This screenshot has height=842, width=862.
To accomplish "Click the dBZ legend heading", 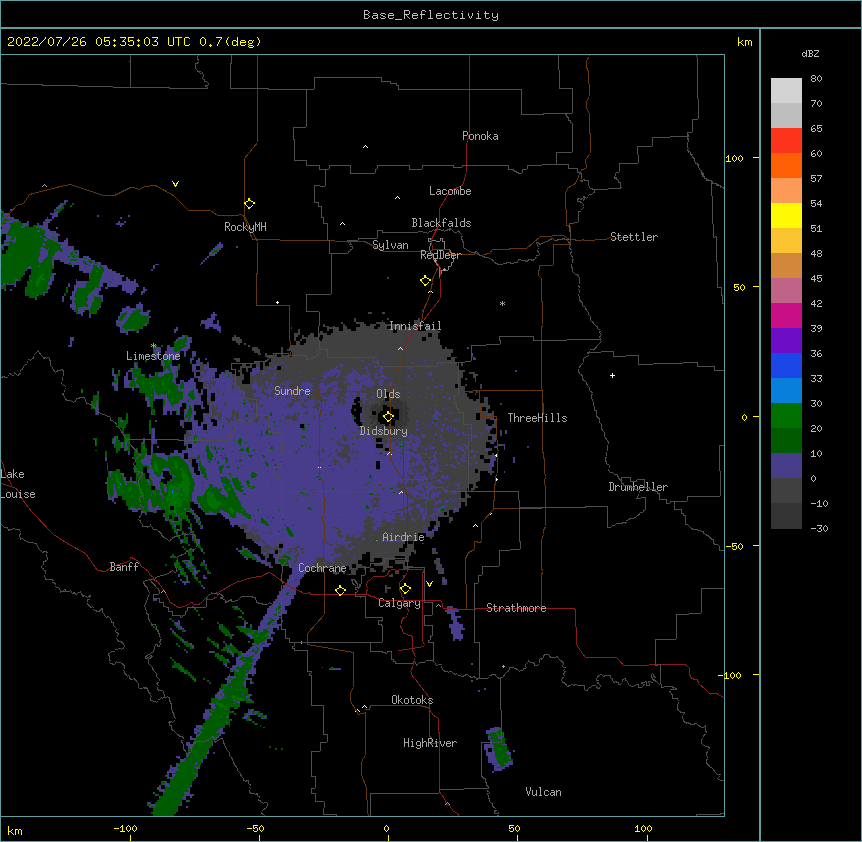I will 810,53.
